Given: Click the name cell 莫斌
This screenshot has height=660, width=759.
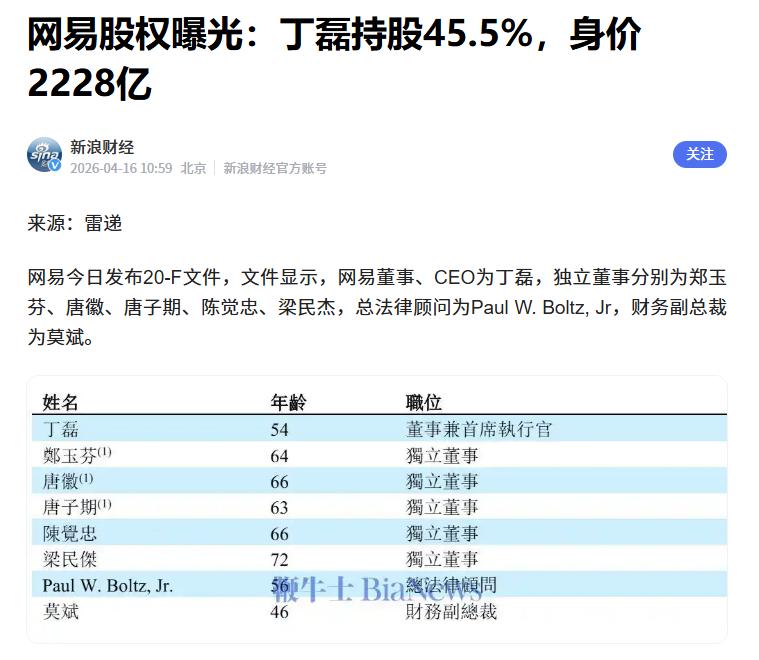Looking at the screenshot, I should [61, 612].
